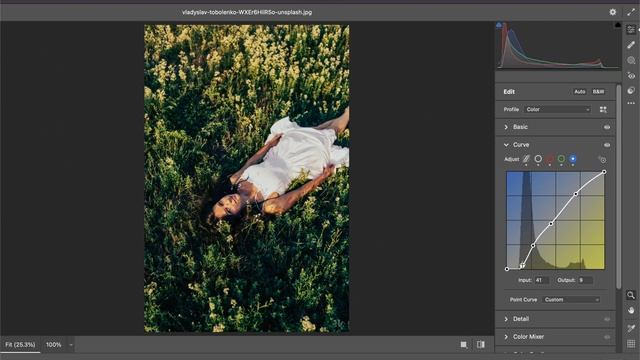The image size is (640, 360).
Task: Set zoom to 100%
Action: (53, 345)
